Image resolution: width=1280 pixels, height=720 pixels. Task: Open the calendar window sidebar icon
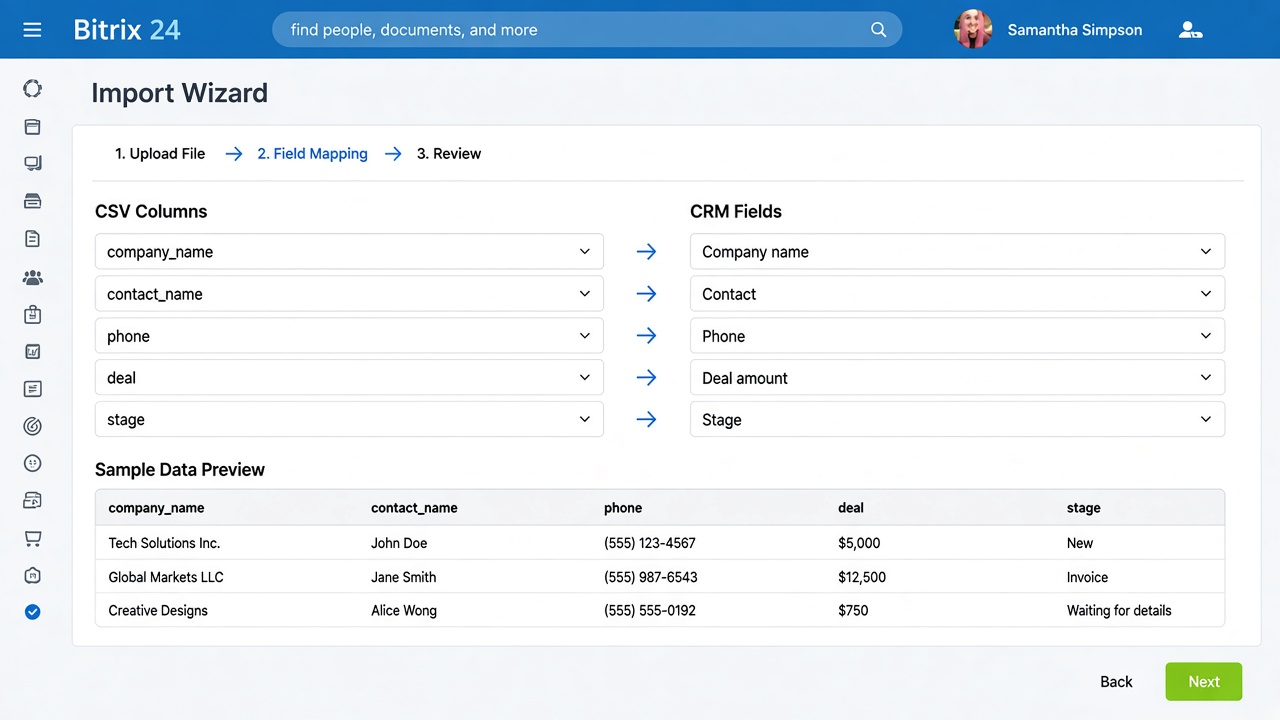tap(32, 127)
